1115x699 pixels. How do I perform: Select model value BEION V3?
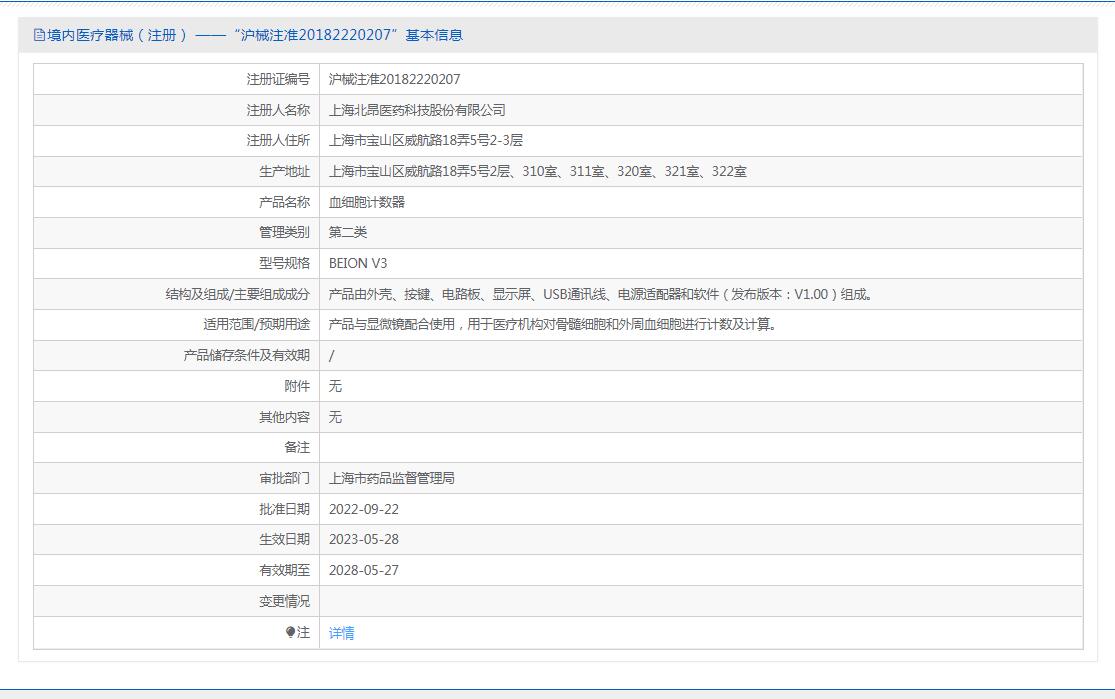(358, 263)
